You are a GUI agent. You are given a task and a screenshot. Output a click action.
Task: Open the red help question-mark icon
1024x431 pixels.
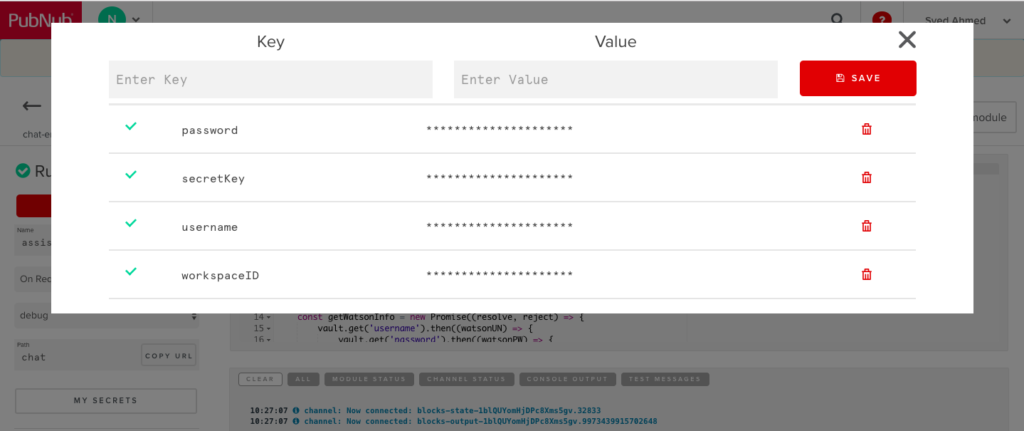(x=881, y=19)
